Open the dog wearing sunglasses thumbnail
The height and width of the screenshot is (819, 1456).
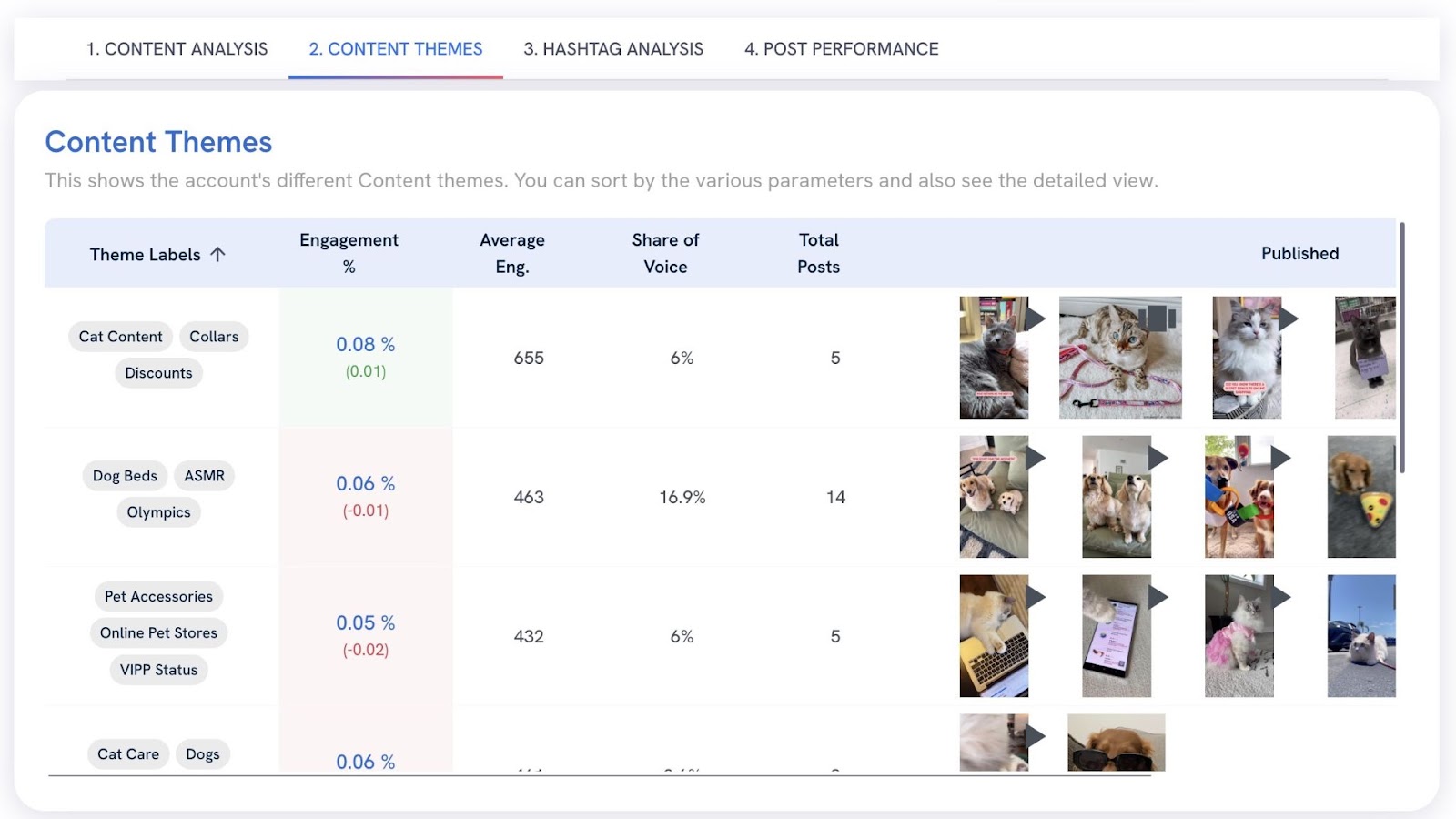click(1116, 743)
